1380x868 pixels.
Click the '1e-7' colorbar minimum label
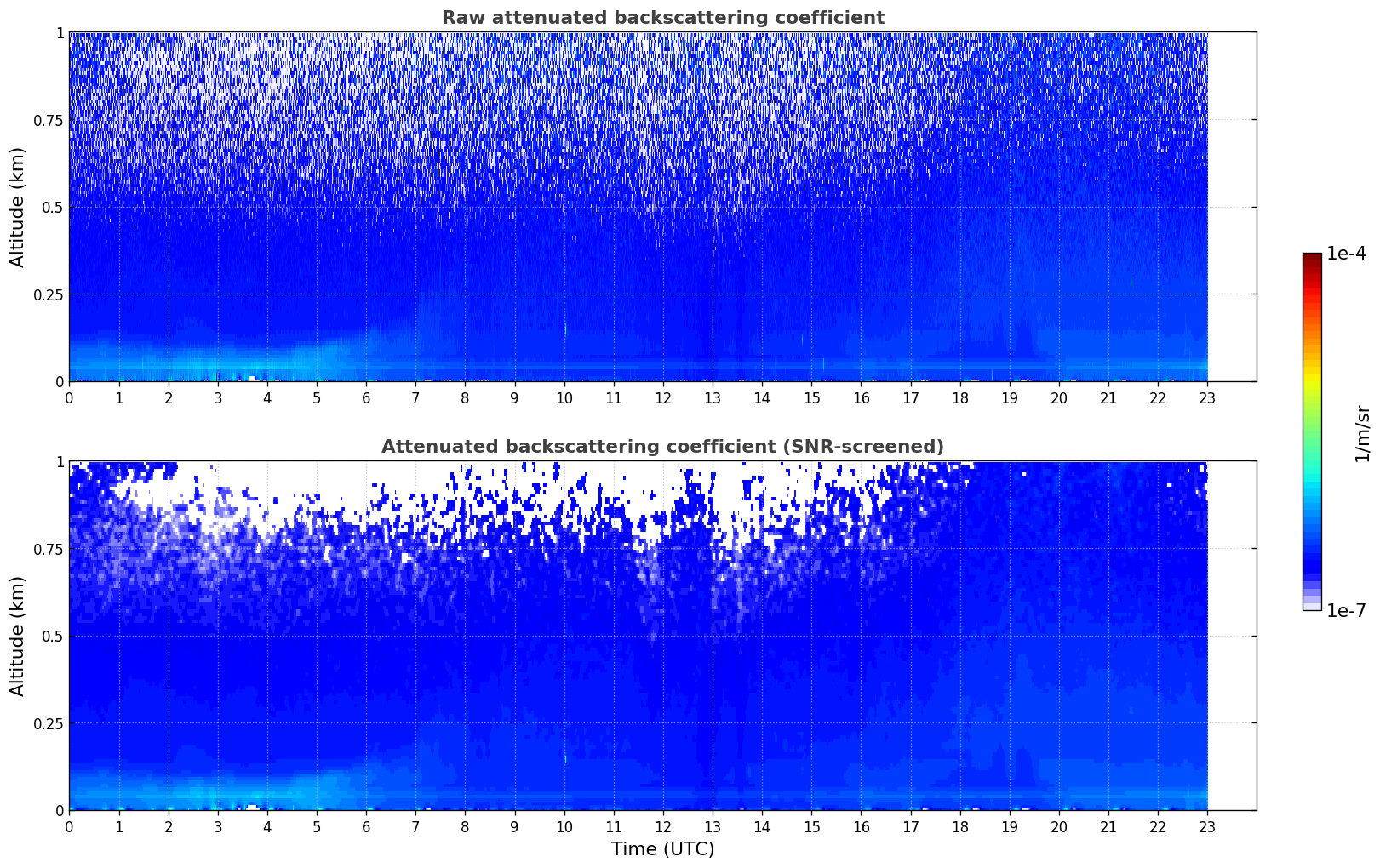point(1346,611)
